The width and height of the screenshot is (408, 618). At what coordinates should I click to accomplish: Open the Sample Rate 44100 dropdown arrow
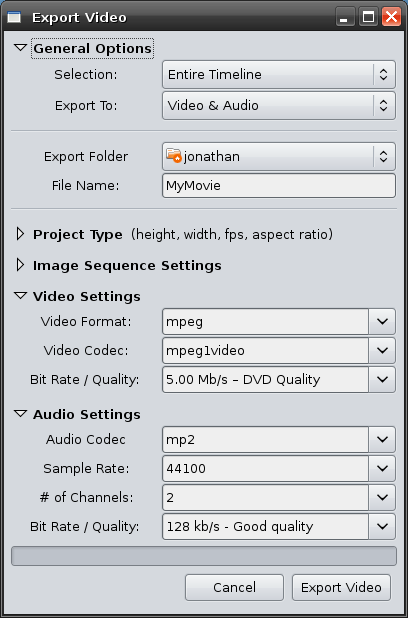[382, 469]
